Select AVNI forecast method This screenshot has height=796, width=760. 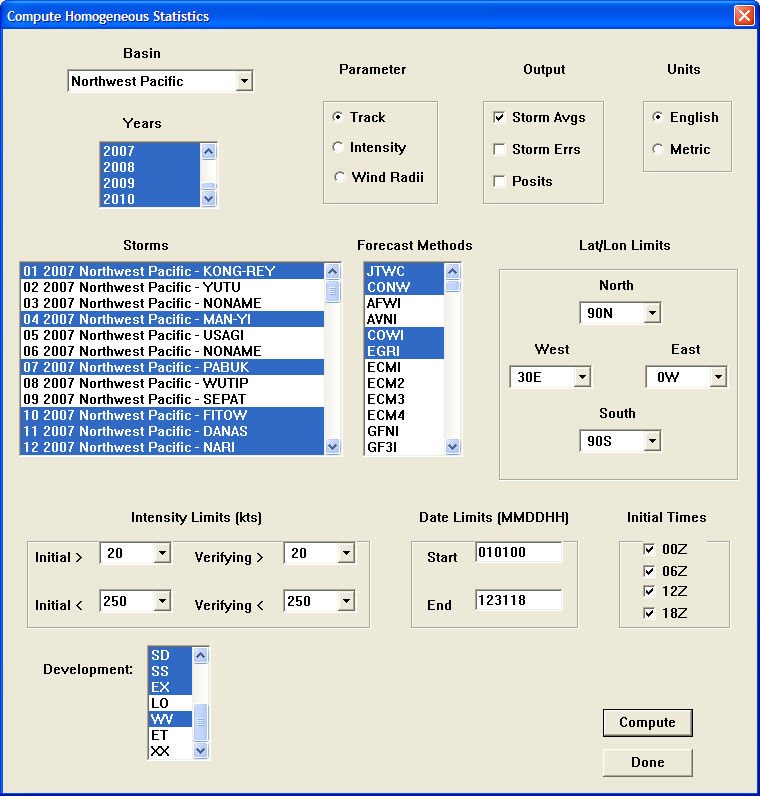click(404, 319)
